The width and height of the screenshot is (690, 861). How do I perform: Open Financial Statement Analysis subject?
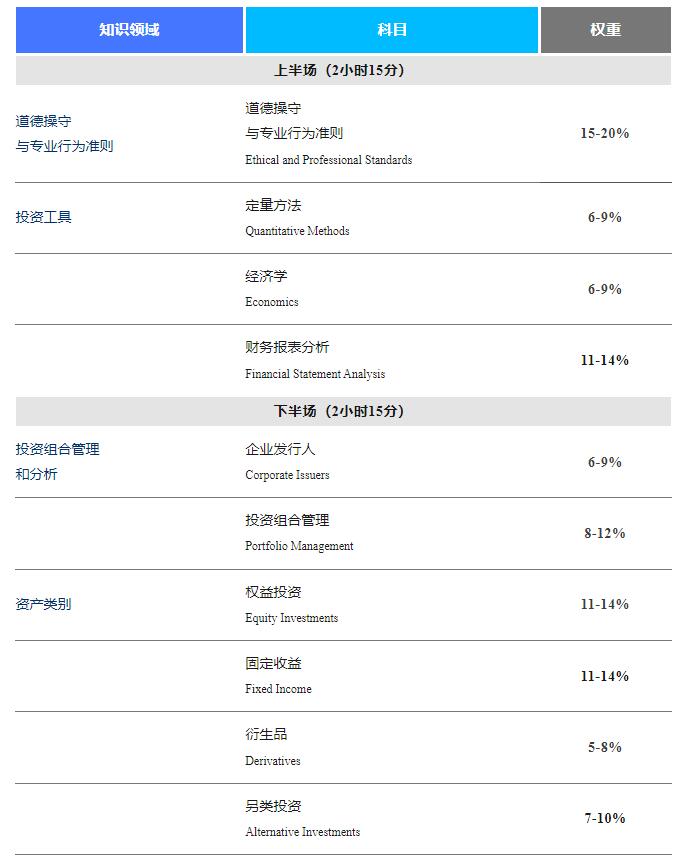click(x=315, y=374)
